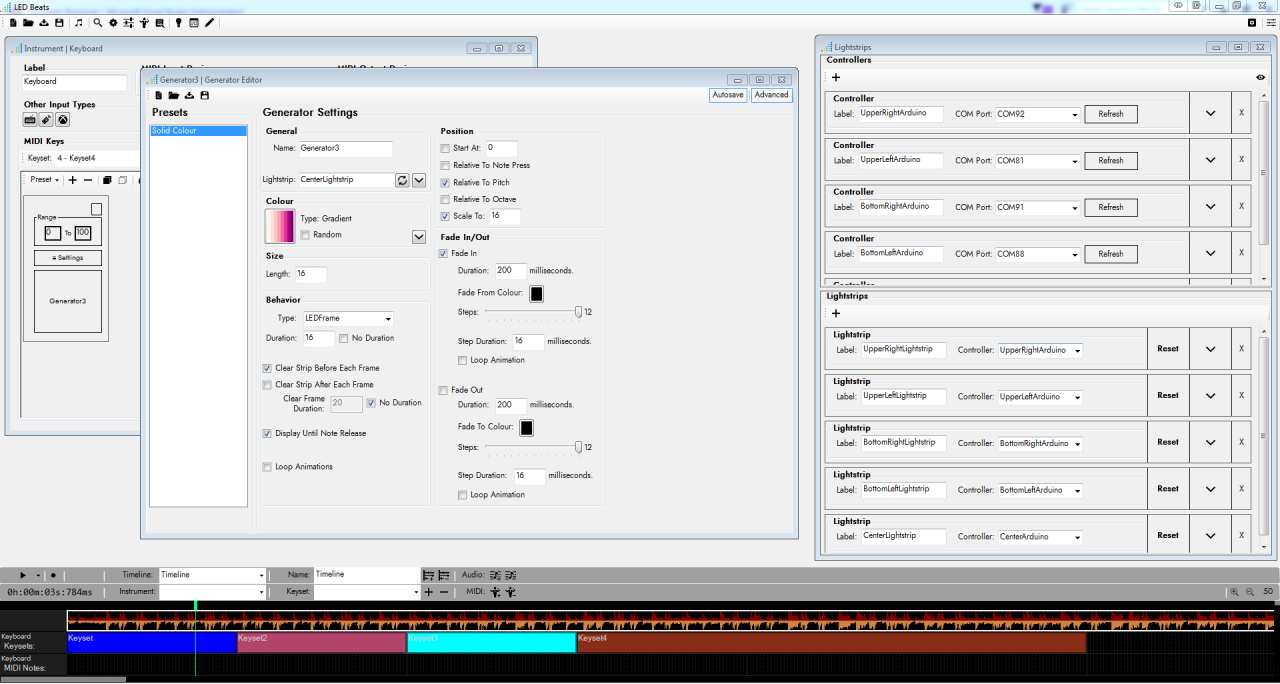The width and height of the screenshot is (1280, 684).
Task: Toggle the eye visibility icon in Controllers
Action: [x=1260, y=77]
